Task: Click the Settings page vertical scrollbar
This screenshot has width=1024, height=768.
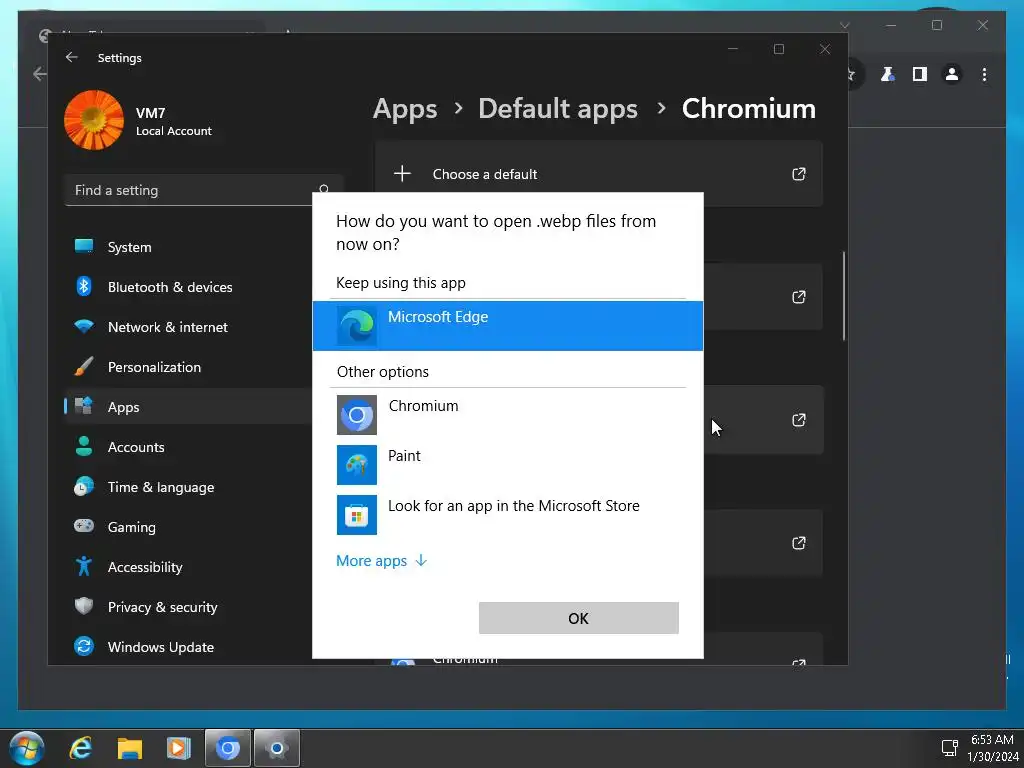Action: click(x=844, y=296)
